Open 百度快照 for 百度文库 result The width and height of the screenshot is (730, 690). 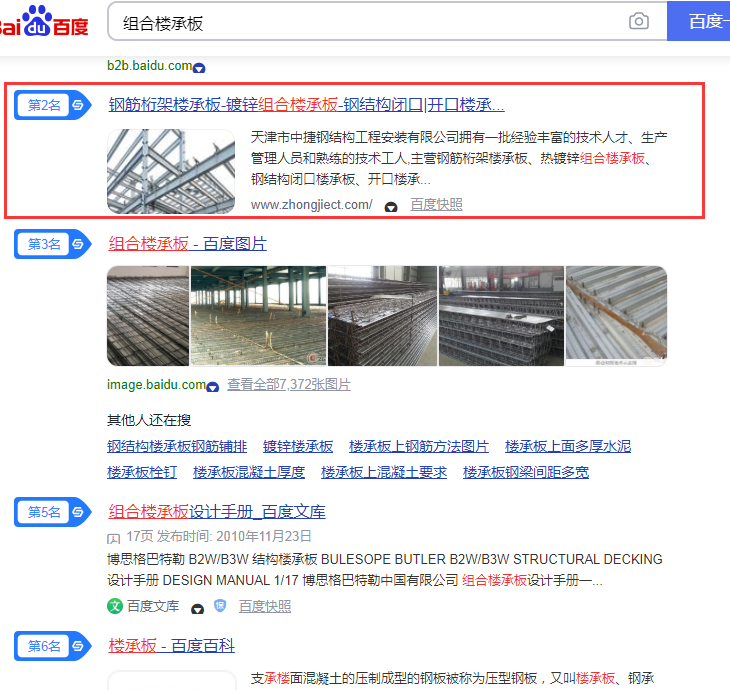(x=265, y=606)
